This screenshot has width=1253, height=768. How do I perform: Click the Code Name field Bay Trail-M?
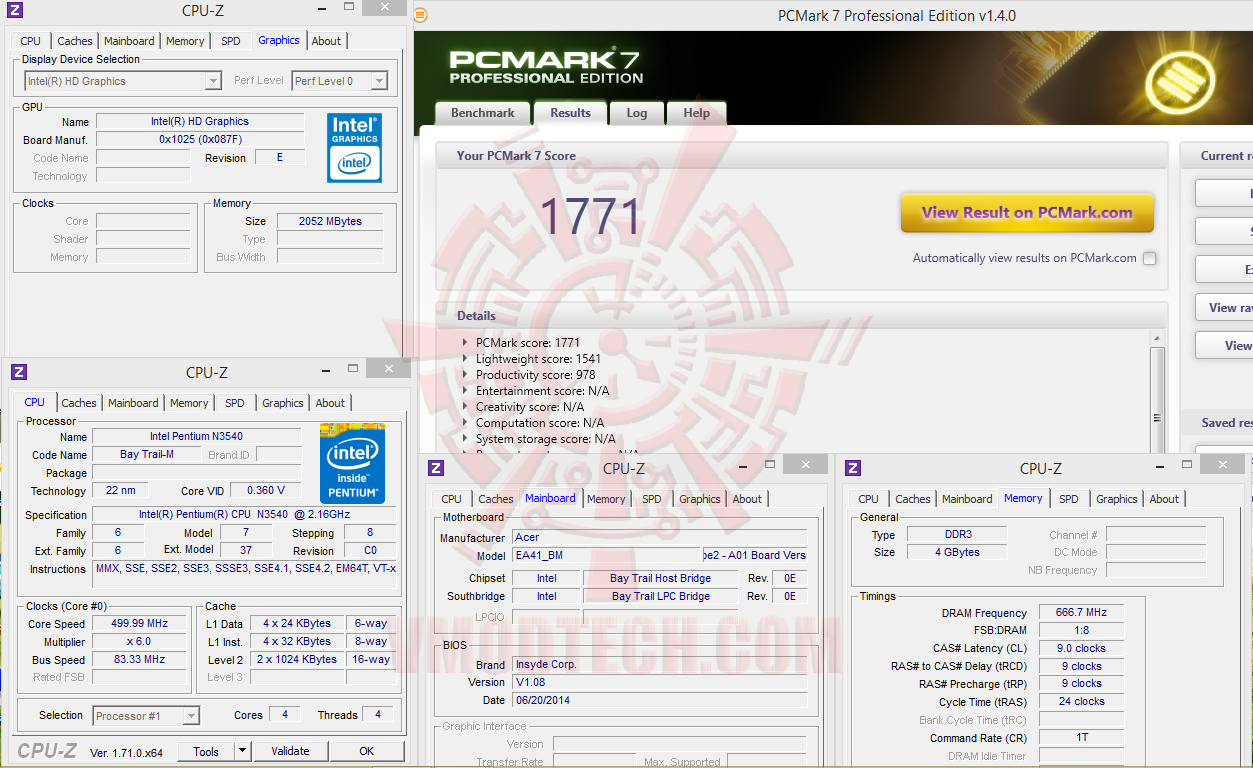147,454
